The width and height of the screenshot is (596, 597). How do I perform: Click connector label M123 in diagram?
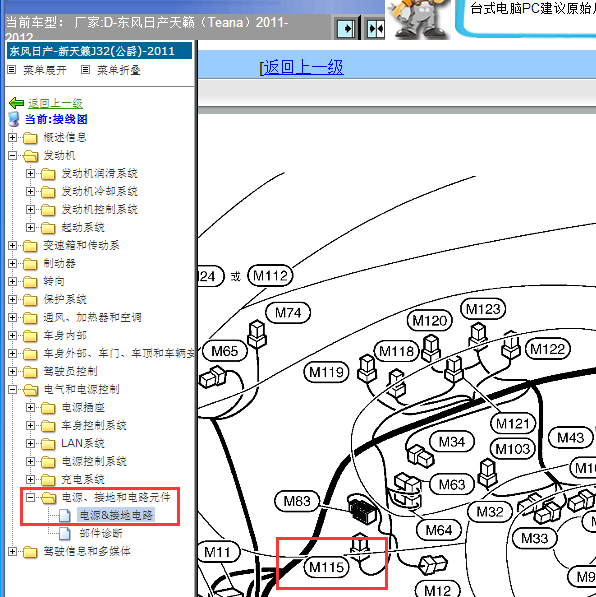pyautogui.click(x=483, y=309)
